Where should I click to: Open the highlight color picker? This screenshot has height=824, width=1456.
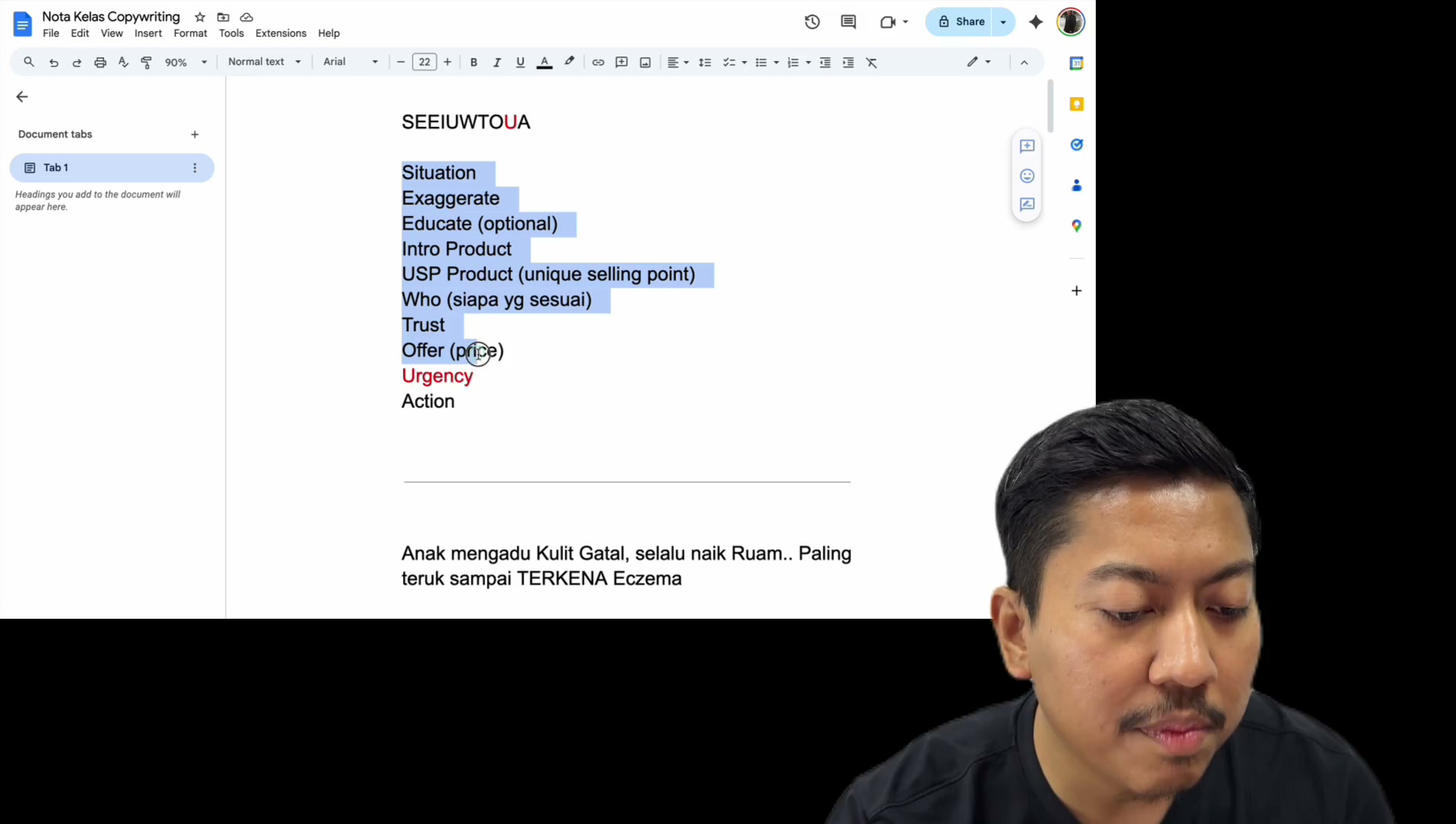[569, 63]
